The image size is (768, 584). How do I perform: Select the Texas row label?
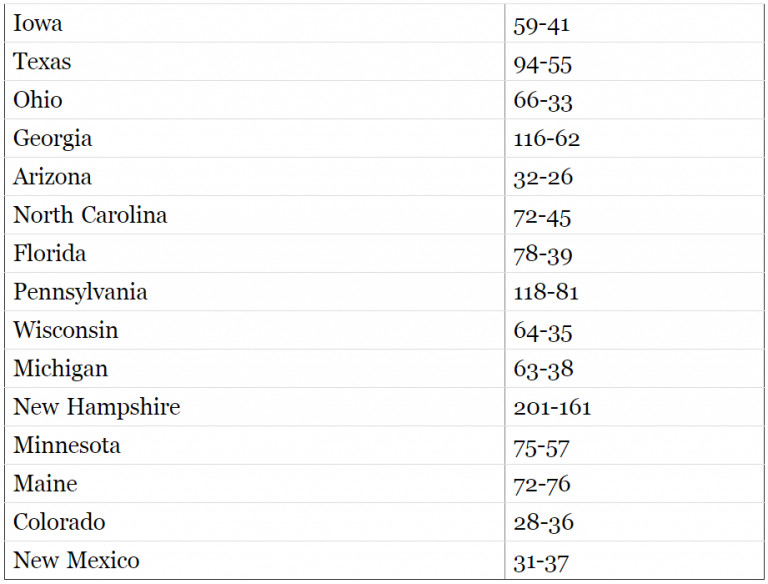[x=43, y=62]
